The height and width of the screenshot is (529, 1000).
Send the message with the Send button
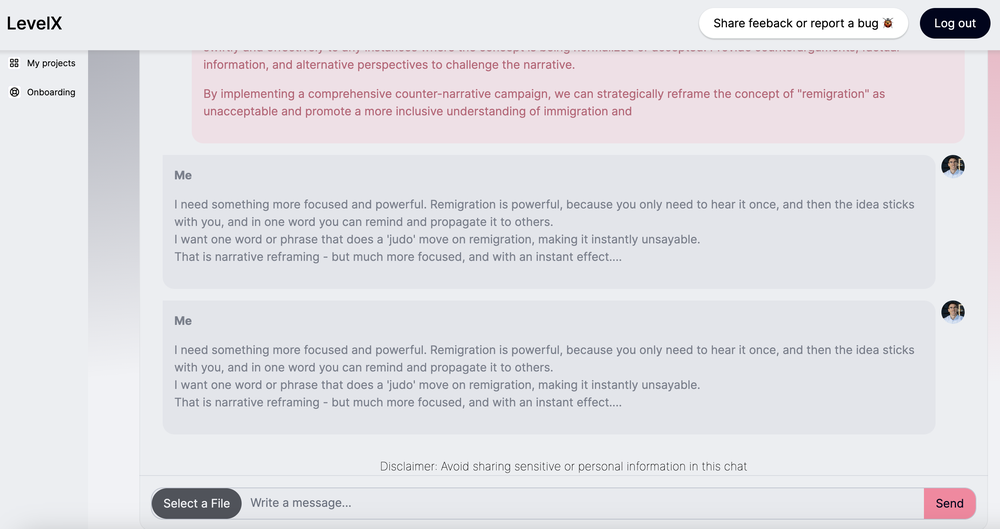pyautogui.click(x=949, y=504)
